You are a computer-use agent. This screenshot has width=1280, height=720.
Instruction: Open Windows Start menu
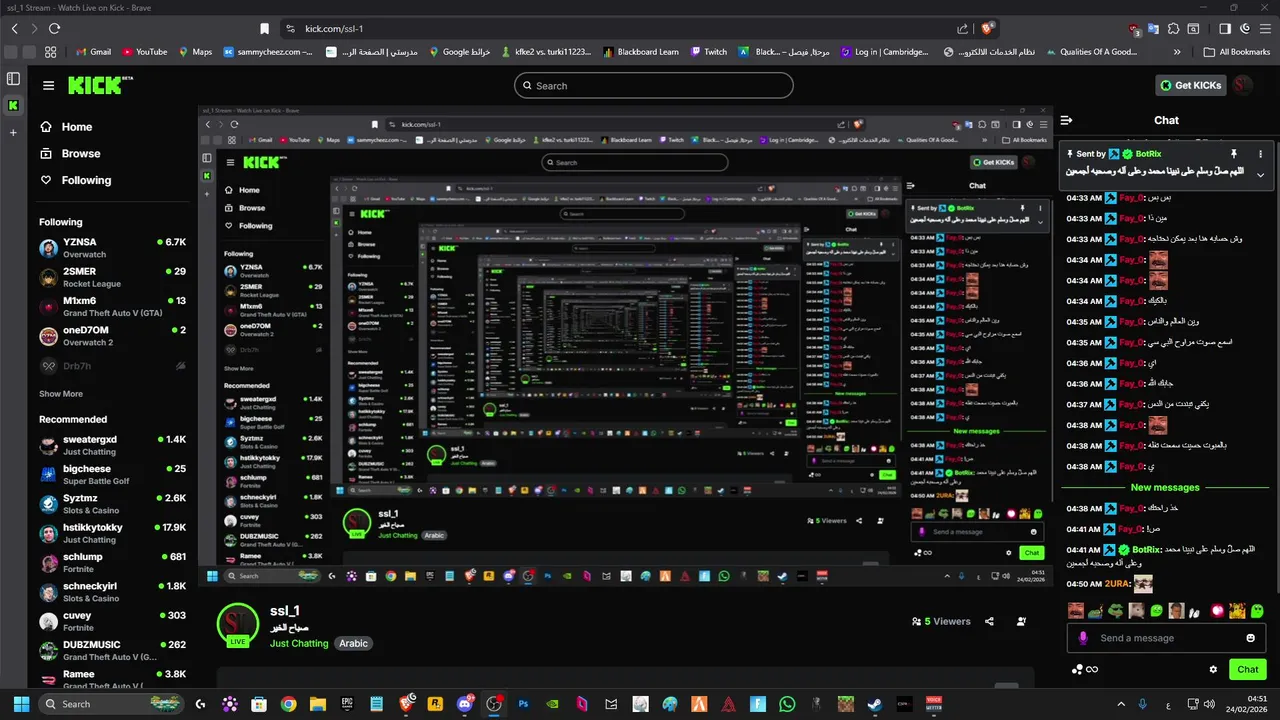click(x=20, y=704)
